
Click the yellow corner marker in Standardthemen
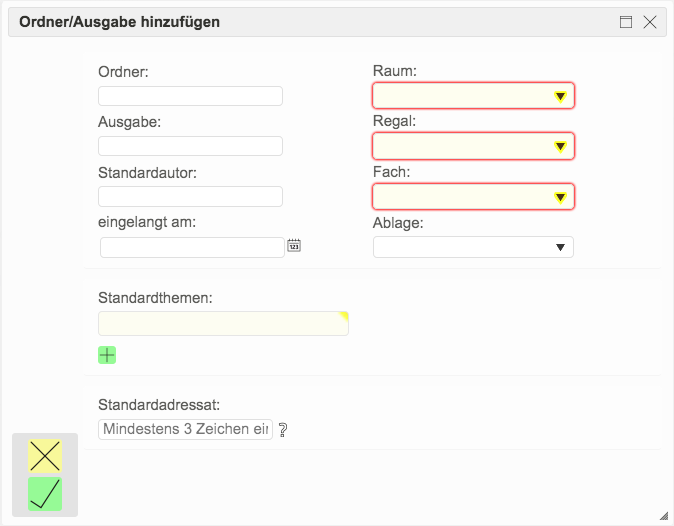pyautogui.click(x=344, y=316)
